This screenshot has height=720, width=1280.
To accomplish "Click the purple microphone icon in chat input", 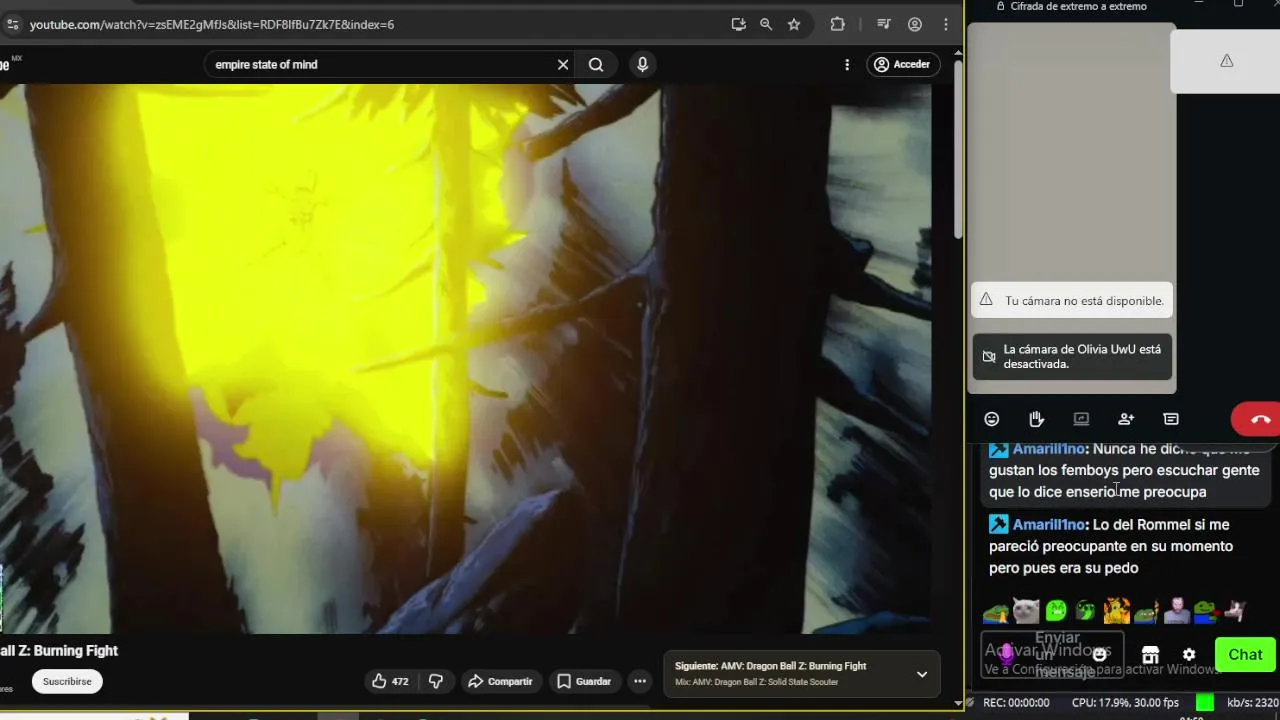I will click(x=1007, y=654).
